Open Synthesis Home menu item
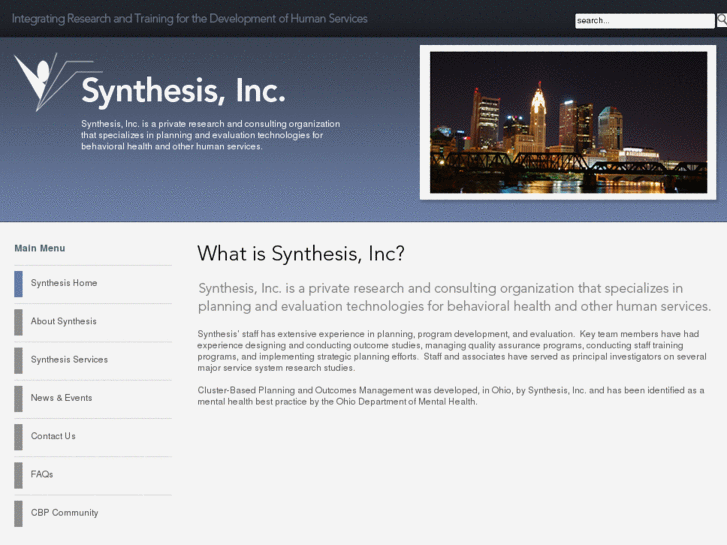This screenshot has width=727, height=545. [x=93, y=283]
